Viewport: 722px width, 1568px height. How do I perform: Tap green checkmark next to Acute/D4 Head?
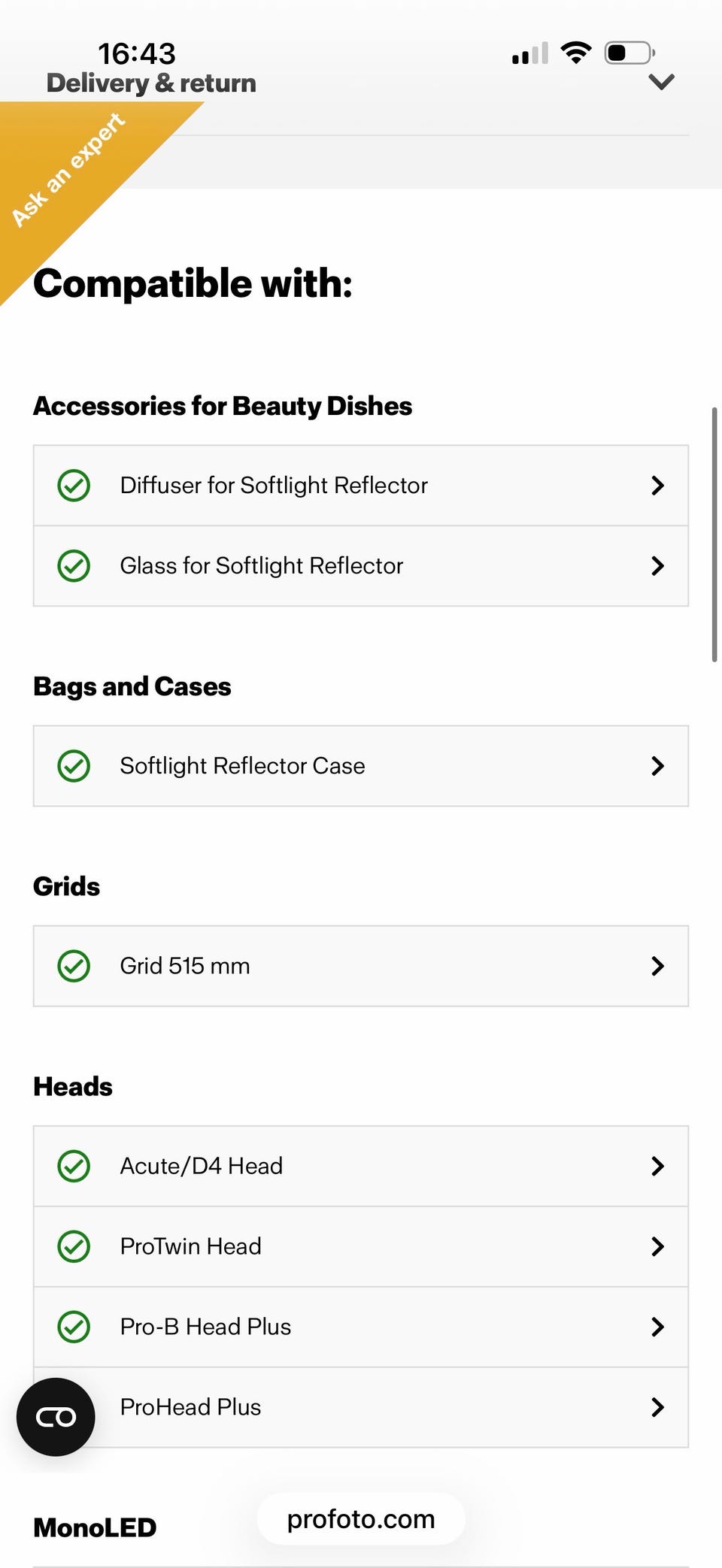(x=74, y=1166)
